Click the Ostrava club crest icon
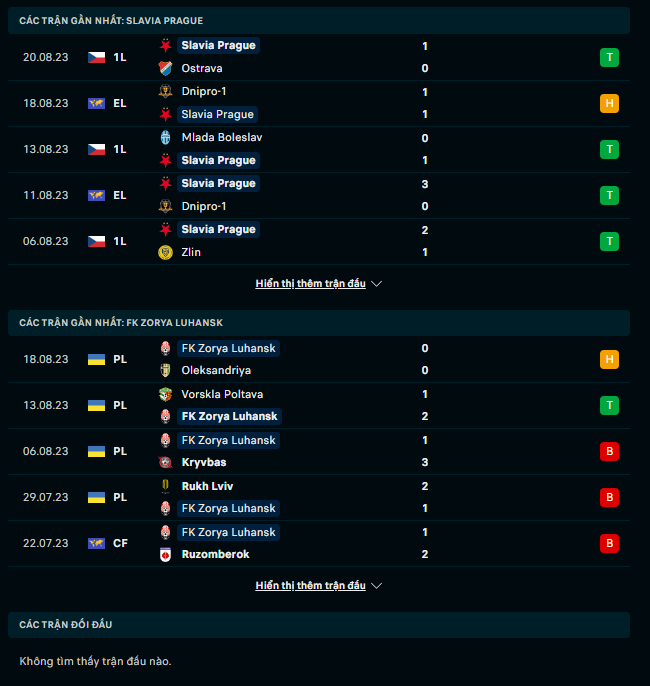 (x=165, y=68)
